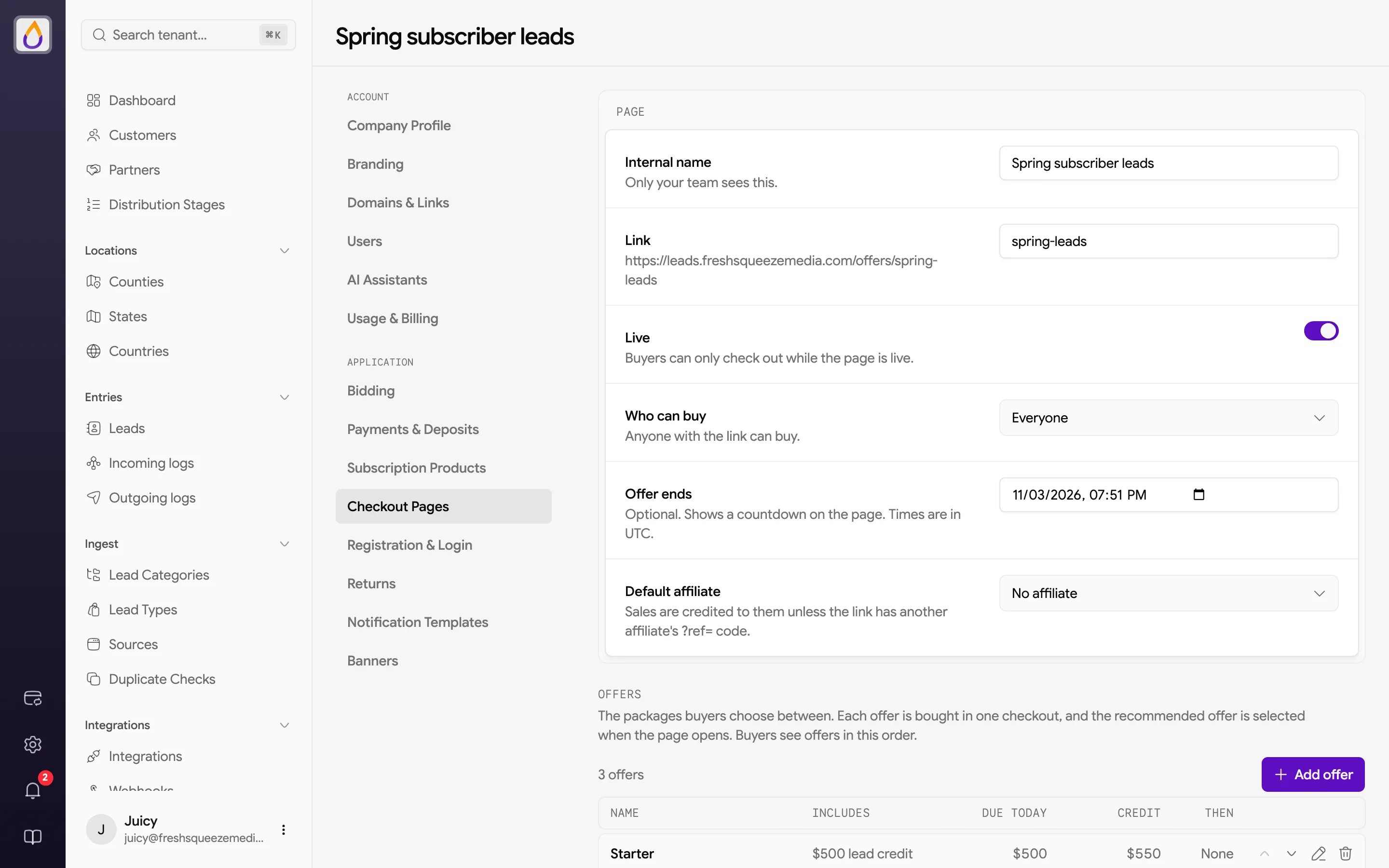Edit the Starter offer
This screenshot has width=1389, height=868.
1319,854
